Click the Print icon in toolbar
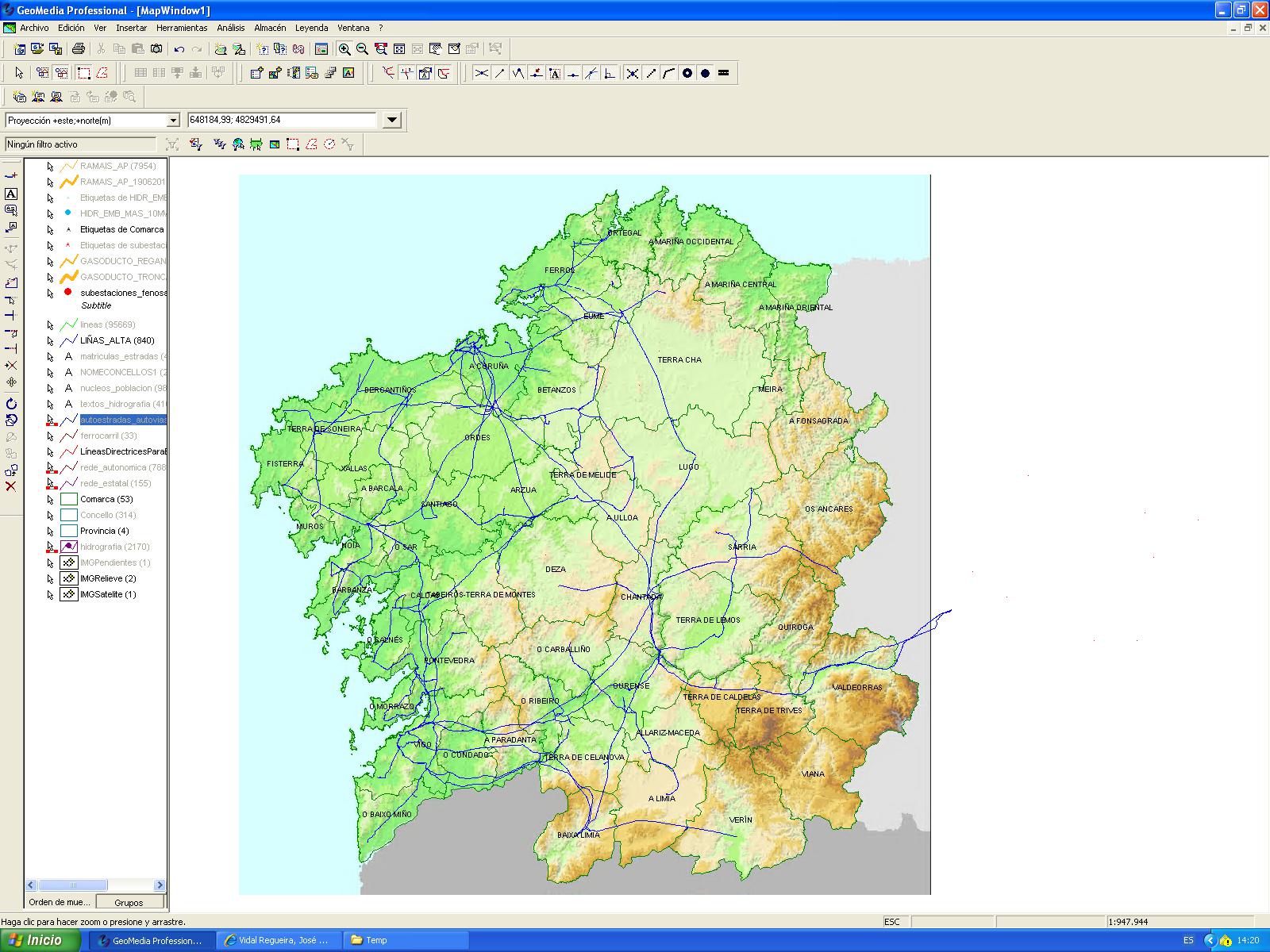 tap(79, 49)
